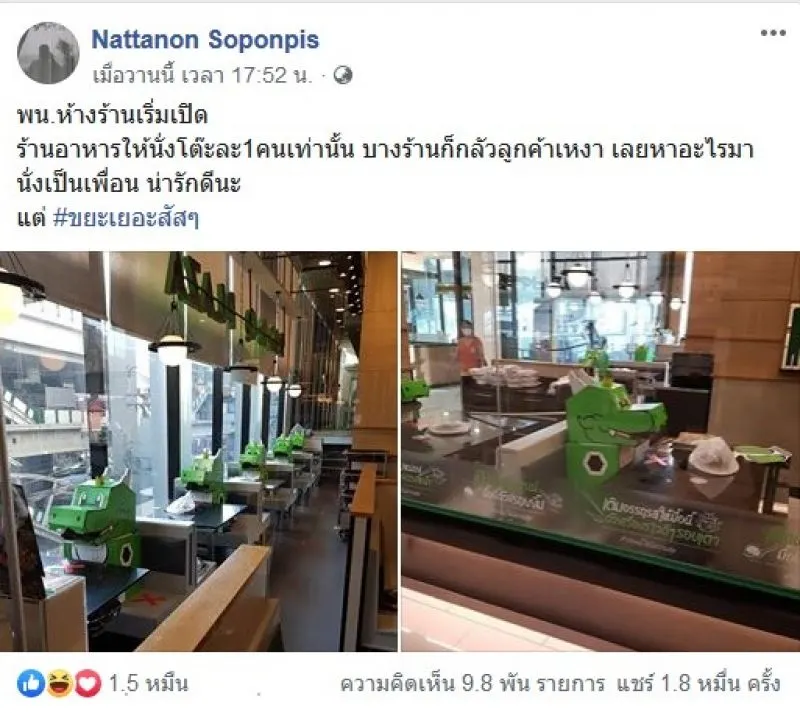Open the 1.8 หมื่น shares list

pyautogui.click(x=698, y=683)
